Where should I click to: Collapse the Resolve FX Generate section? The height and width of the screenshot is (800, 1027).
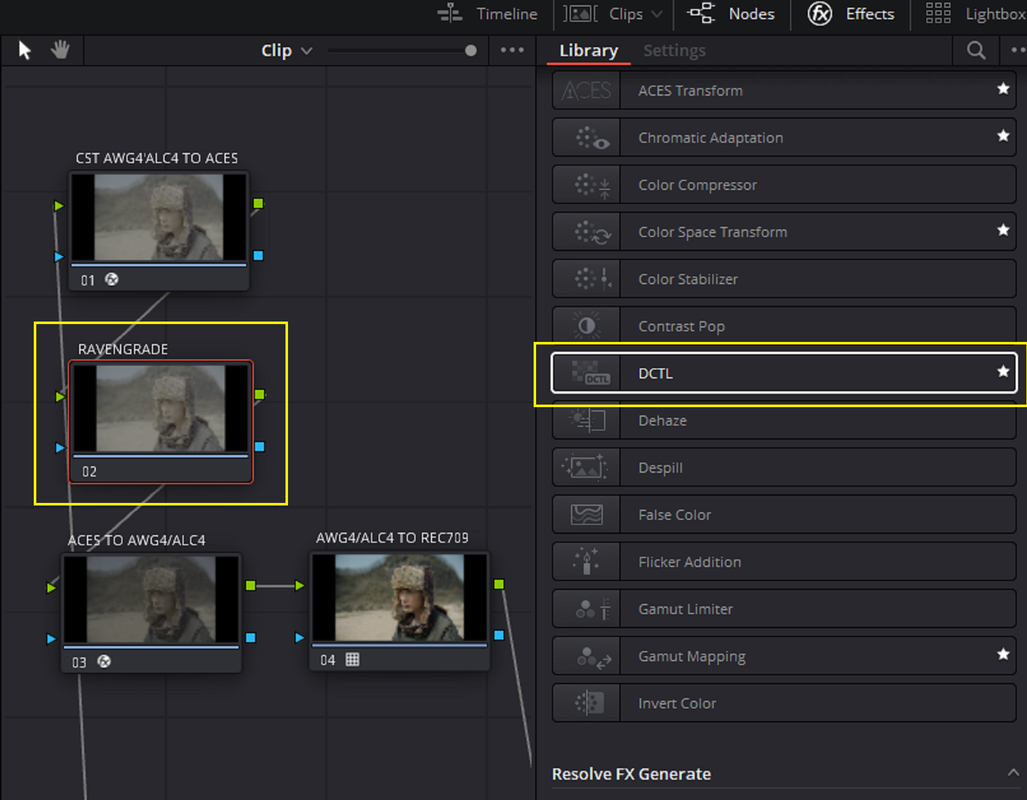1013,773
